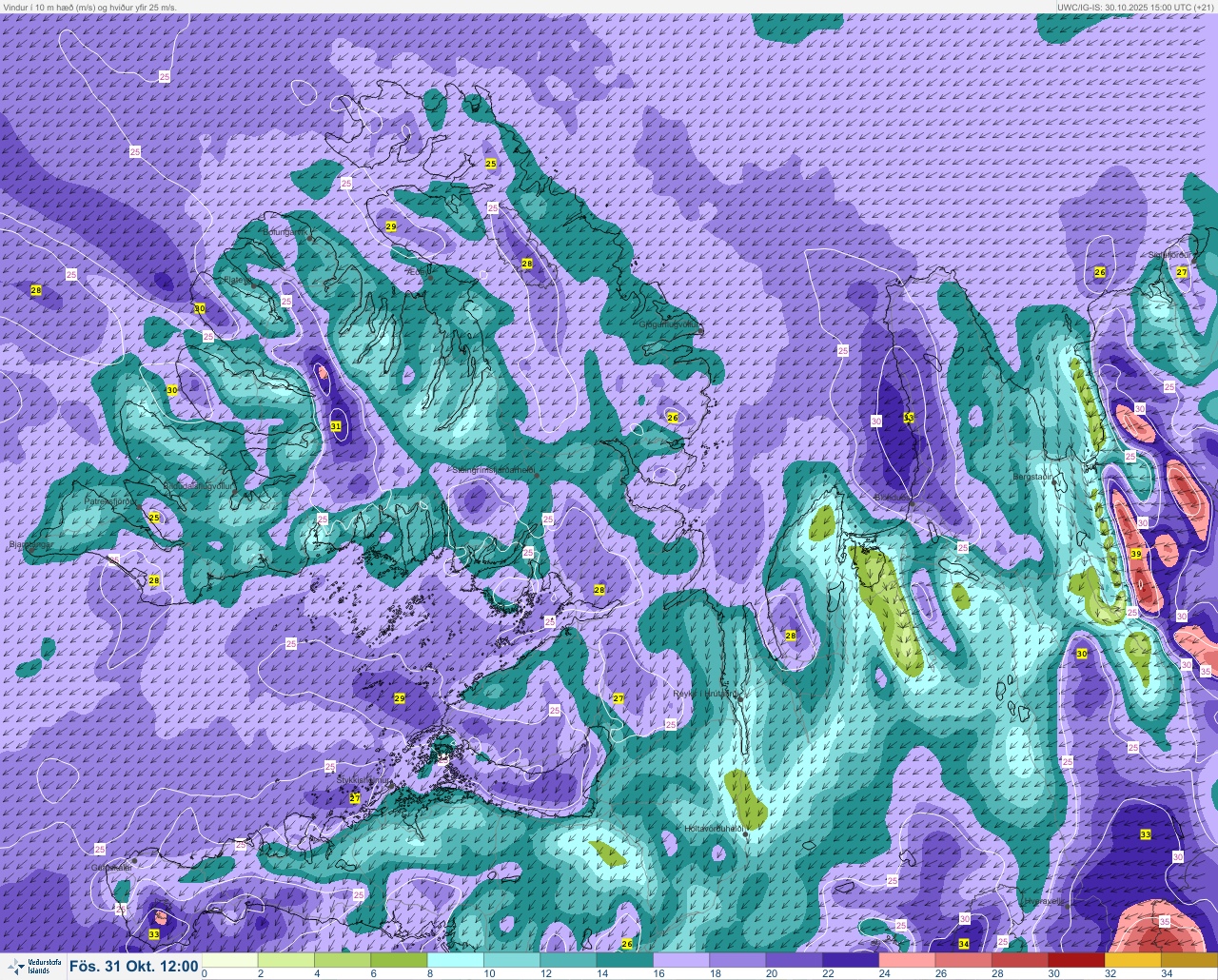The height and width of the screenshot is (980, 1218).
Task: Click the yellow 29 gust label above Æðey
Action: [x=391, y=226]
